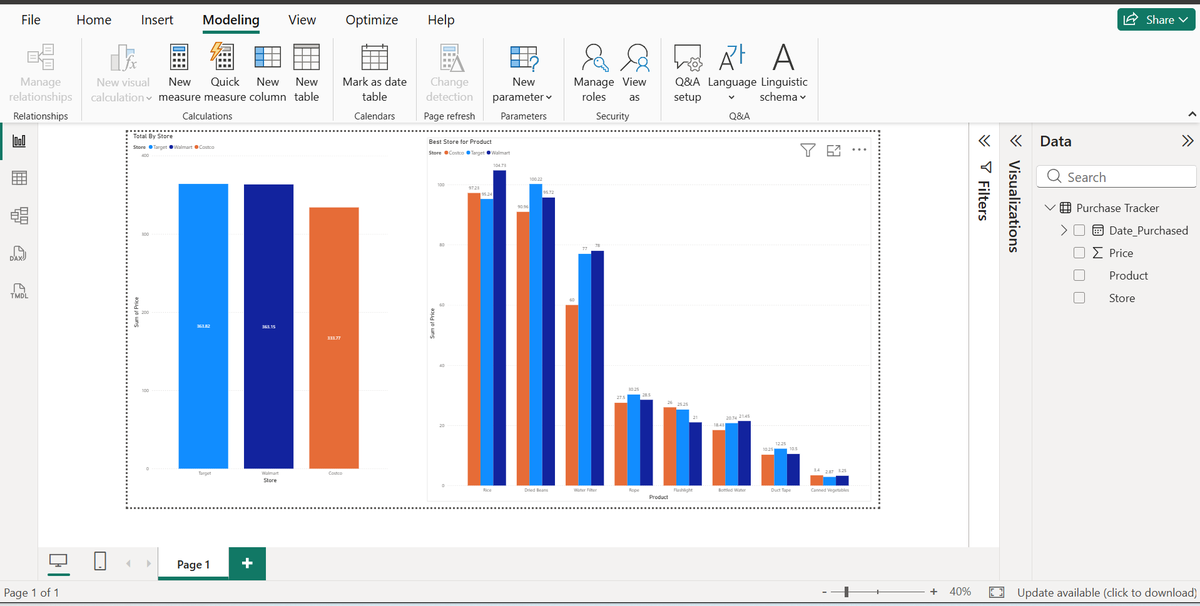Open Manage relationships
The width and height of the screenshot is (1200, 606).
click(41, 72)
